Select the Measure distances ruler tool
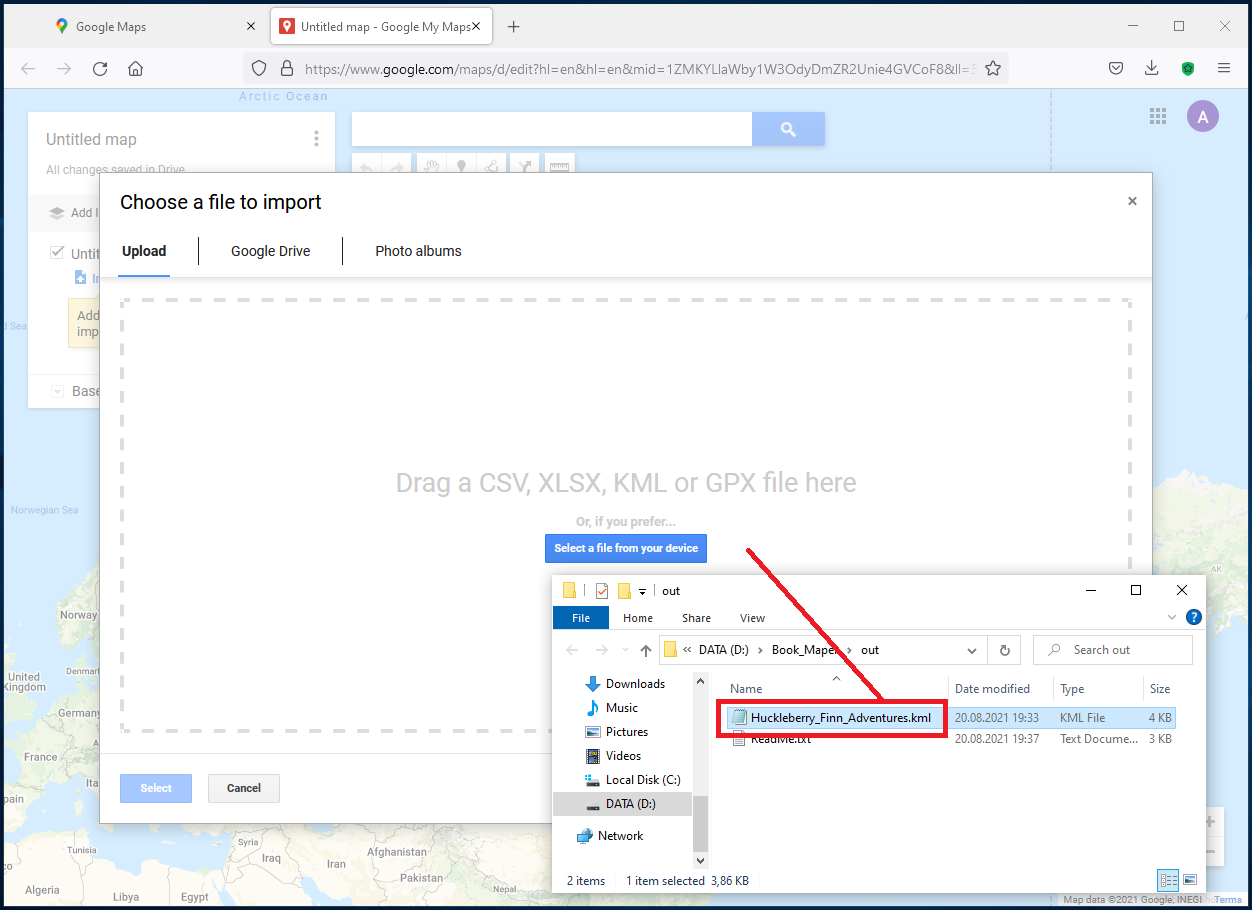 [x=559, y=166]
